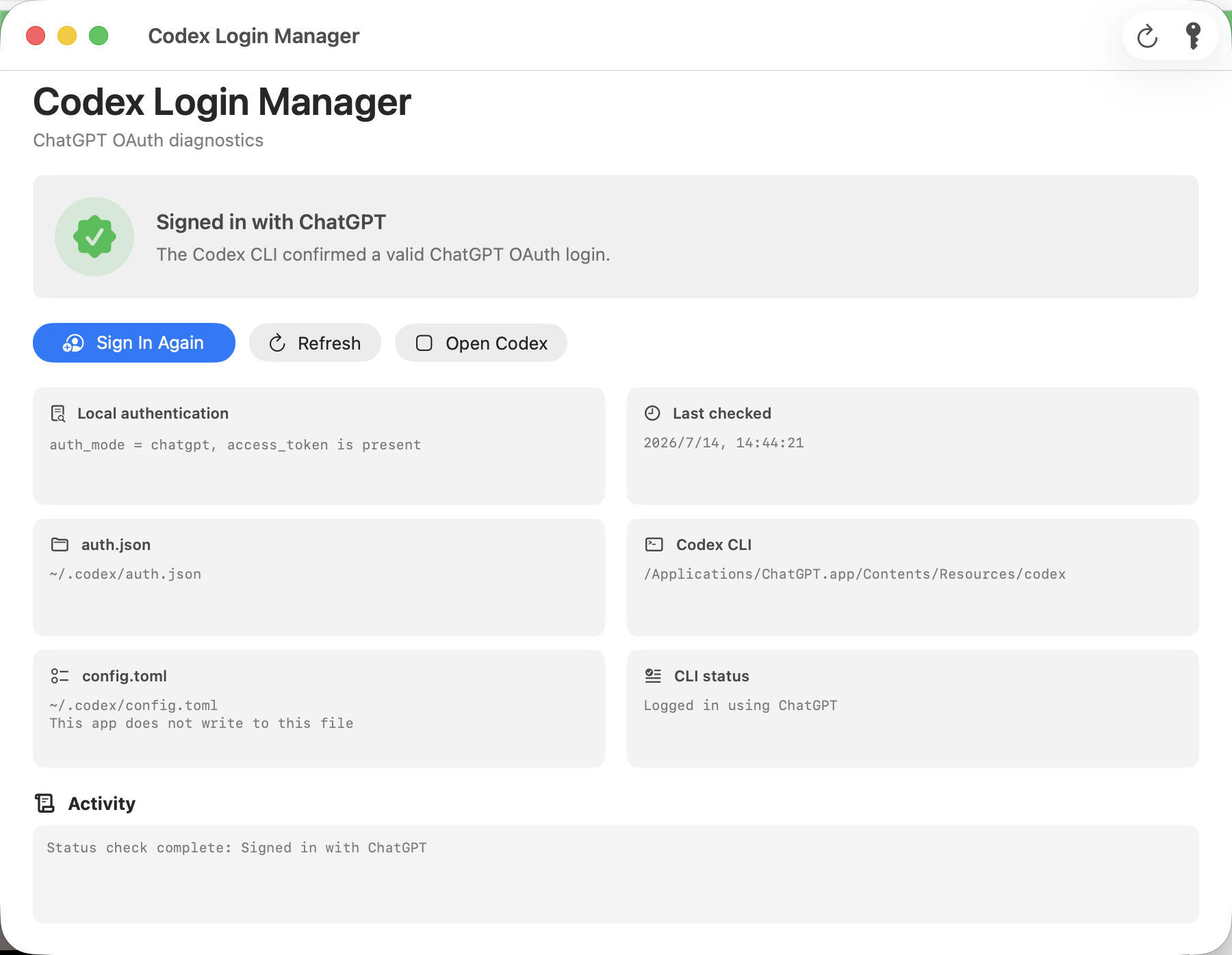Click the circular arrow icon inside Refresh button
Image resolution: width=1232 pixels, height=955 pixels.
[277, 343]
